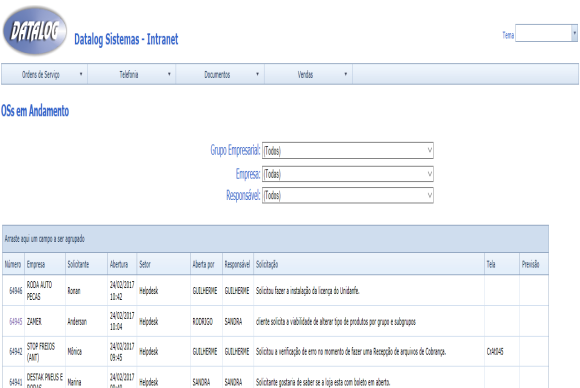Click opening date 24/02/2017 10:04
The image size is (580, 388).
122,321
